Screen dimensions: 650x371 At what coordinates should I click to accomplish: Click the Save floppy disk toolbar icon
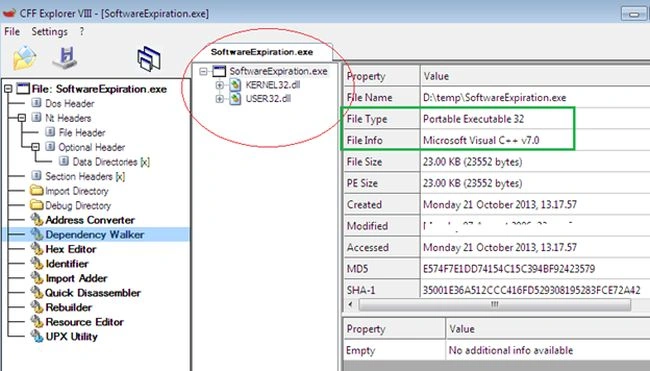click(x=65, y=58)
